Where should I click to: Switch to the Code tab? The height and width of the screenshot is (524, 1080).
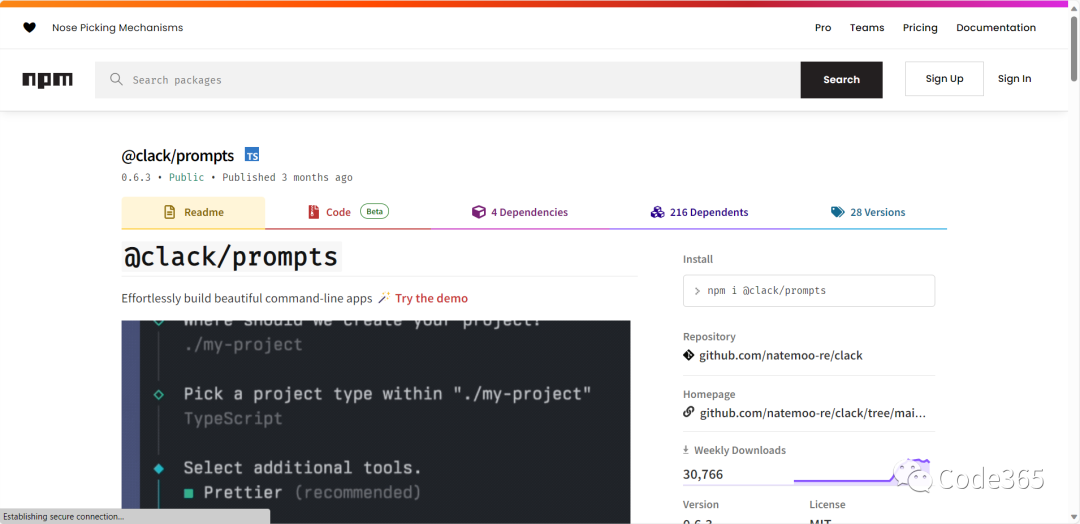[x=348, y=212]
